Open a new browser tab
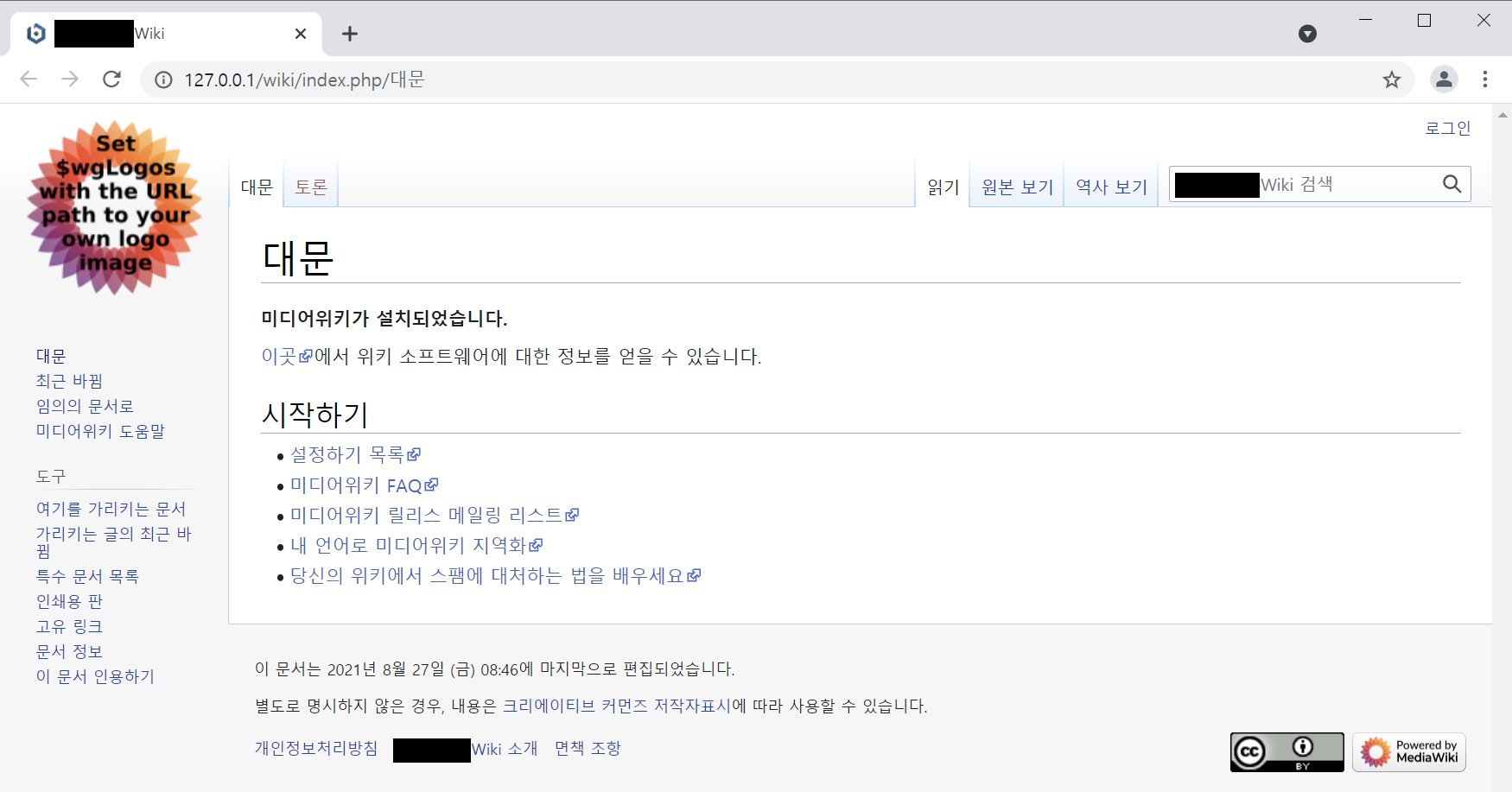This screenshot has height=792, width=1512. click(349, 34)
